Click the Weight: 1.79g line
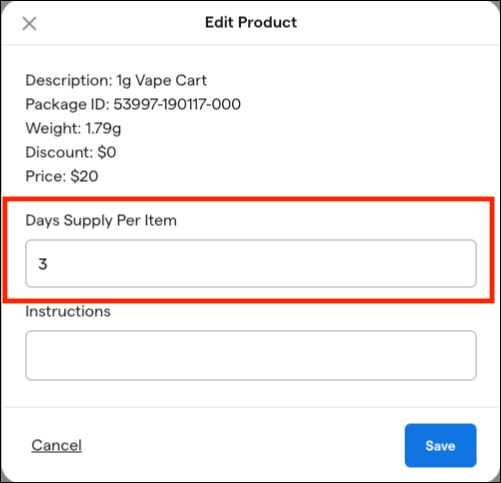This screenshot has height=483, width=501. [x=73, y=129]
